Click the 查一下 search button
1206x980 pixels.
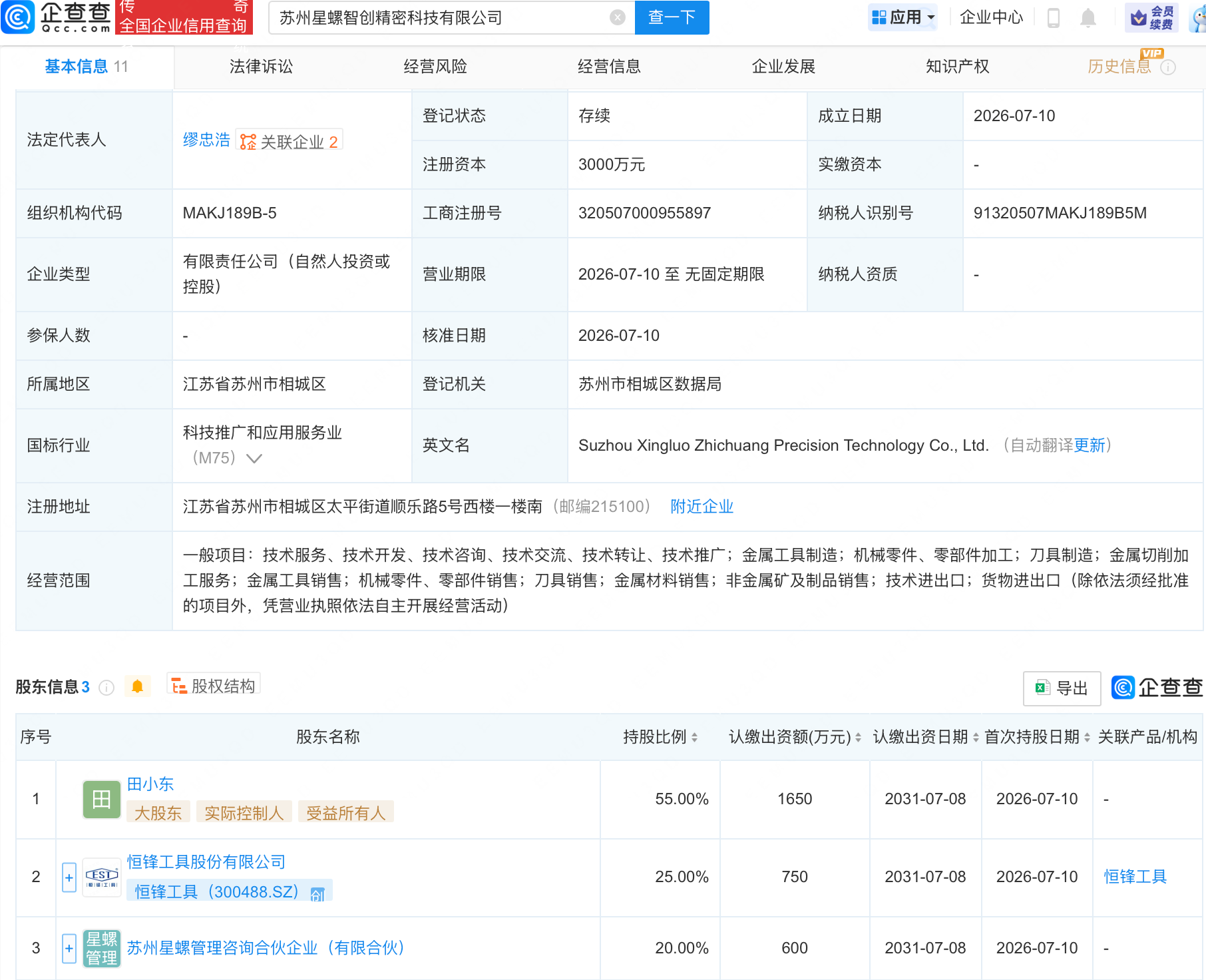pos(672,17)
